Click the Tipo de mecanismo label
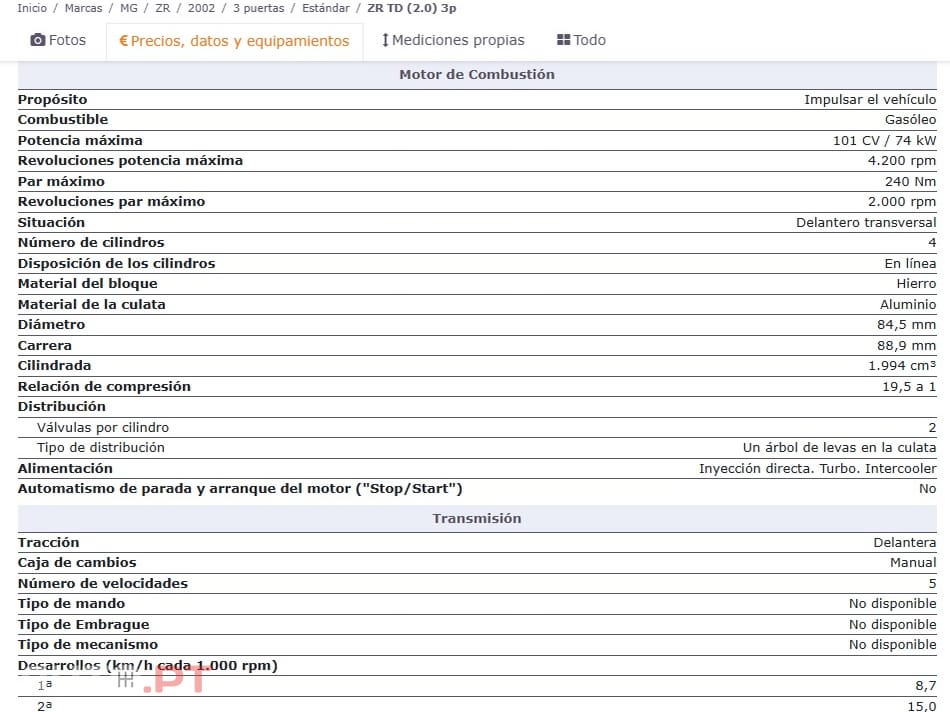 click(x=88, y=645)
